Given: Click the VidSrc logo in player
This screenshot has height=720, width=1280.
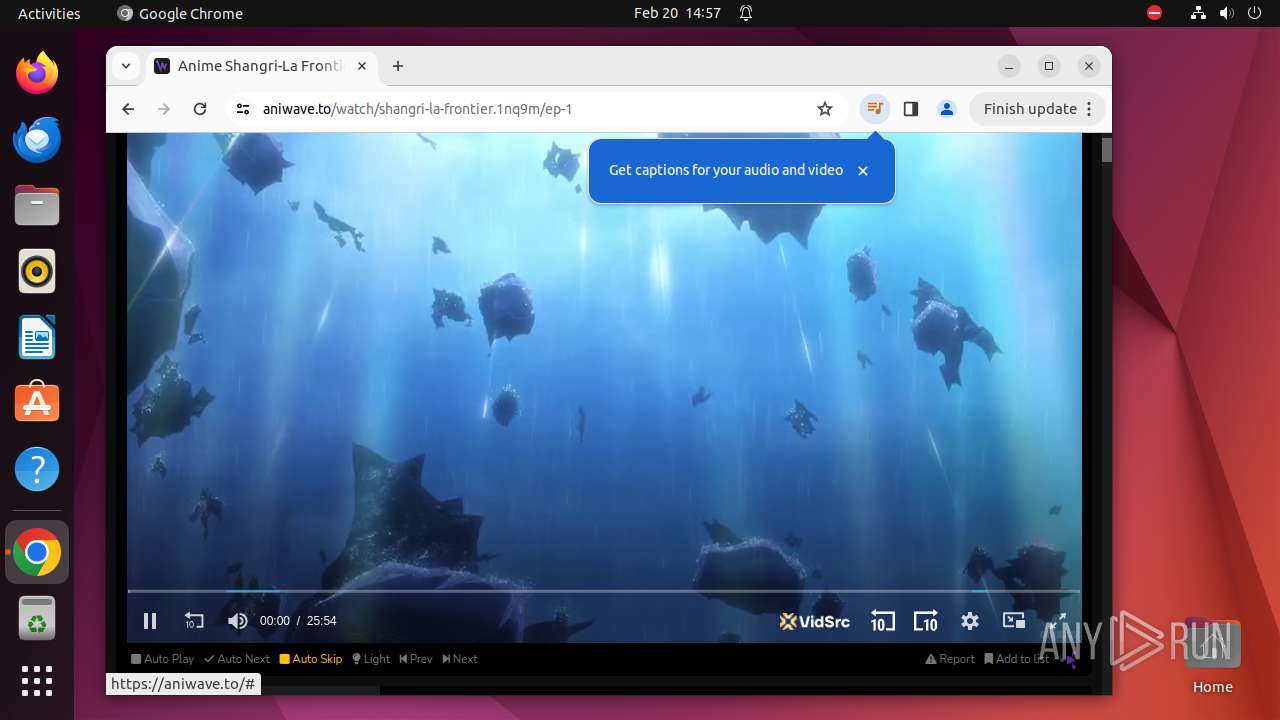Looking at the screenshot, I should [815, 621].
